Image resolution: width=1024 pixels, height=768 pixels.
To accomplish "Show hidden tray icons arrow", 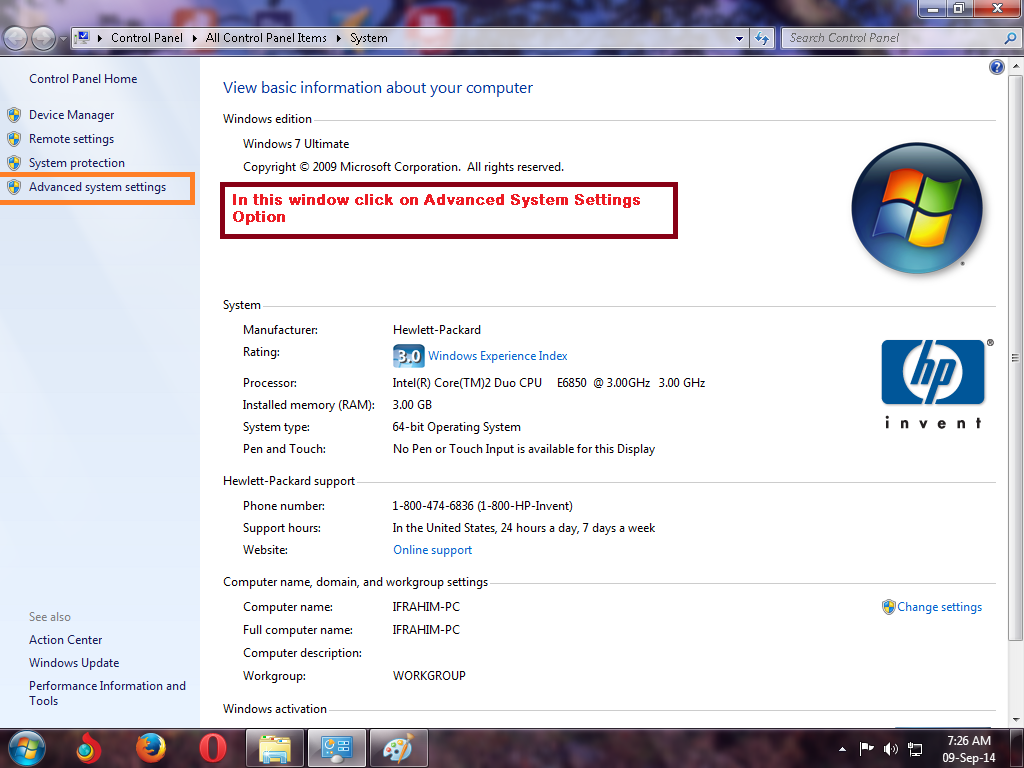I will pyautogui.click(x=842, y=749).
